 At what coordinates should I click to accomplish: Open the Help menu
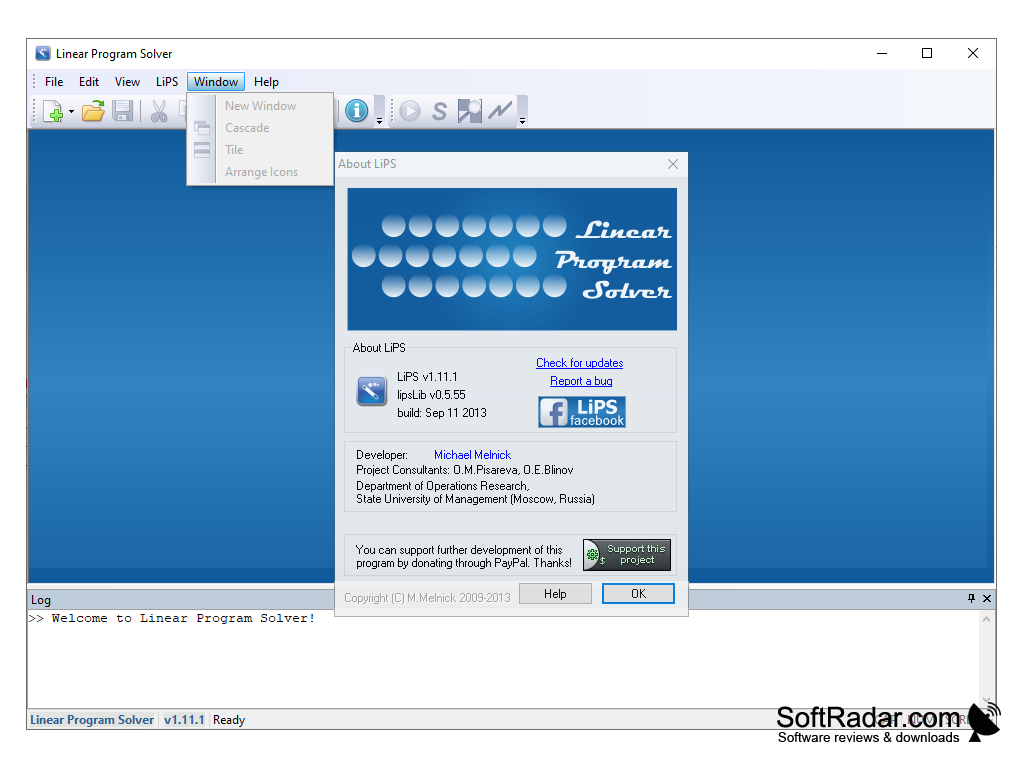266,82
